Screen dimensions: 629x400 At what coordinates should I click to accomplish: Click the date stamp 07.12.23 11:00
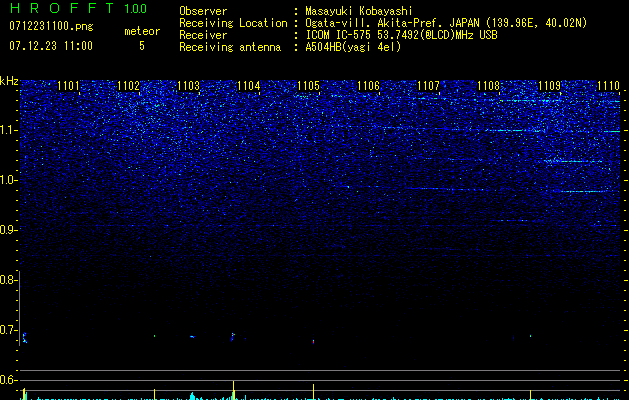[51, 46]
